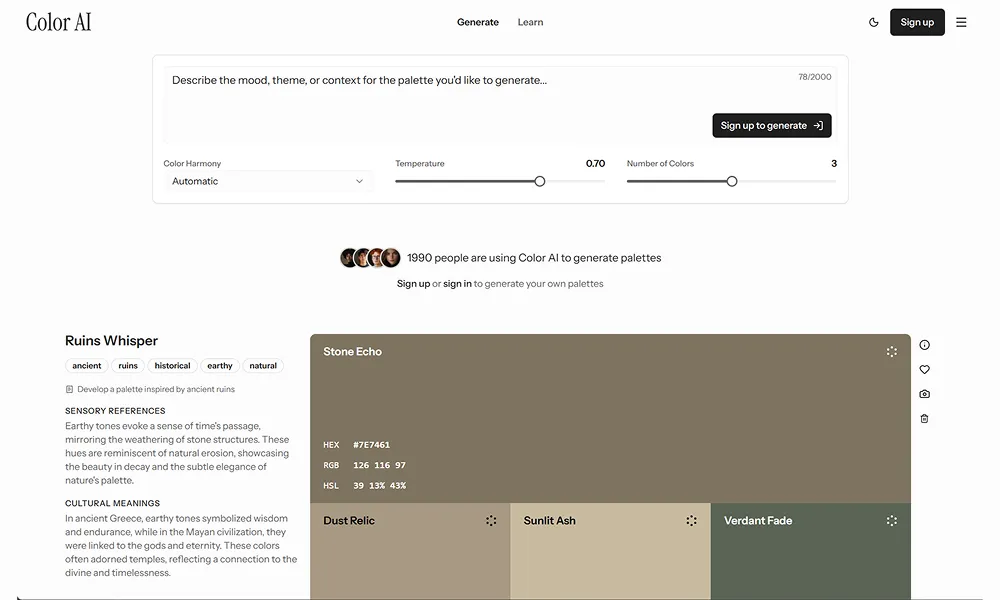Select the earthy tag

pyautogui.click(x=220, y=366)
